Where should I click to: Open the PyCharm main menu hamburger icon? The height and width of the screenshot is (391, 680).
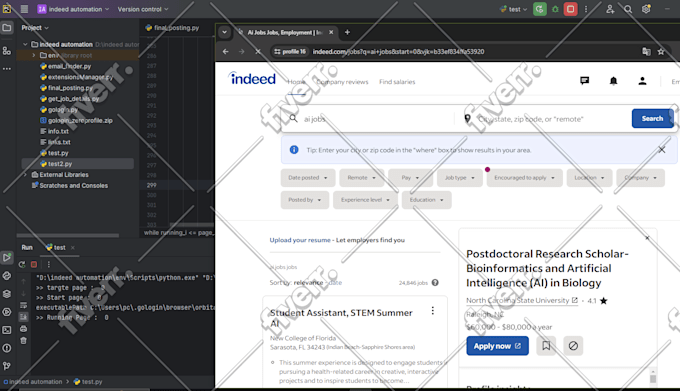tap(24, 9)
